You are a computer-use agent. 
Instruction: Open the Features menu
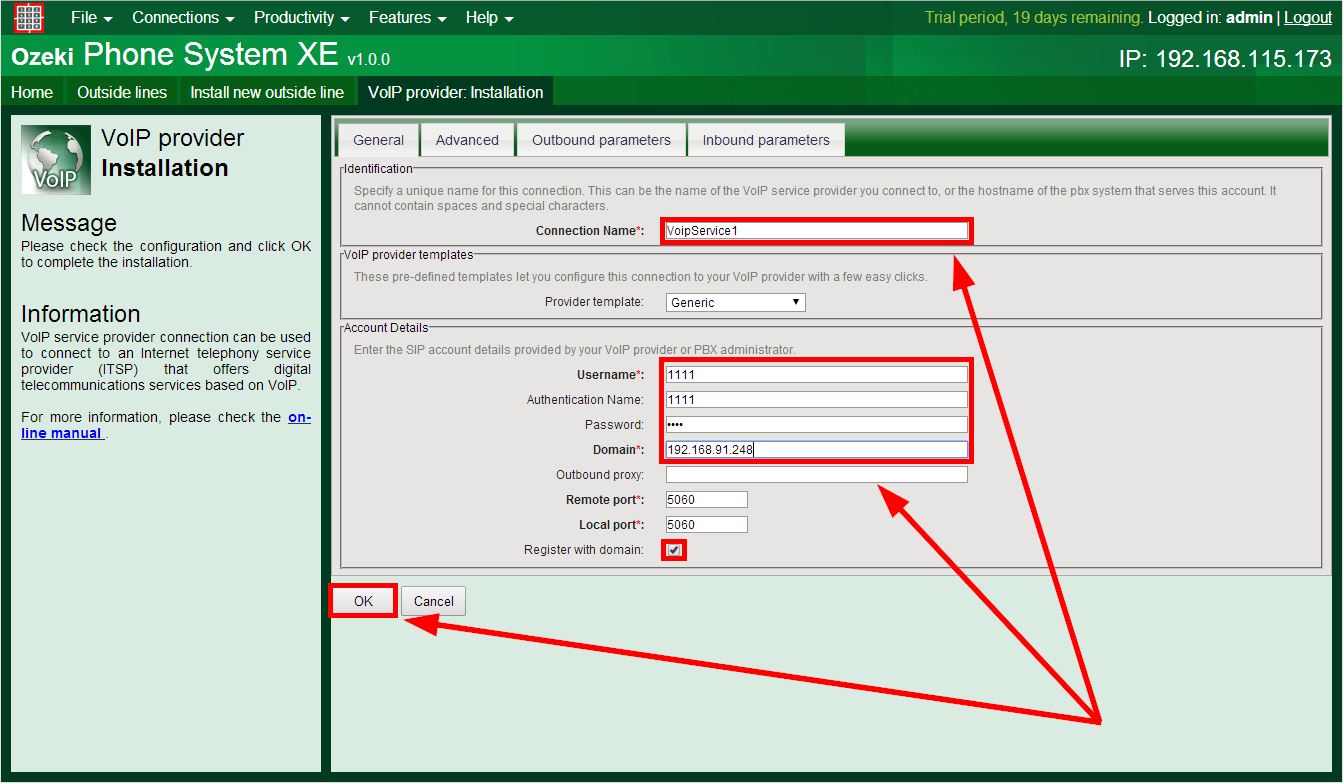pyautogui.click(x=407, y=18)
